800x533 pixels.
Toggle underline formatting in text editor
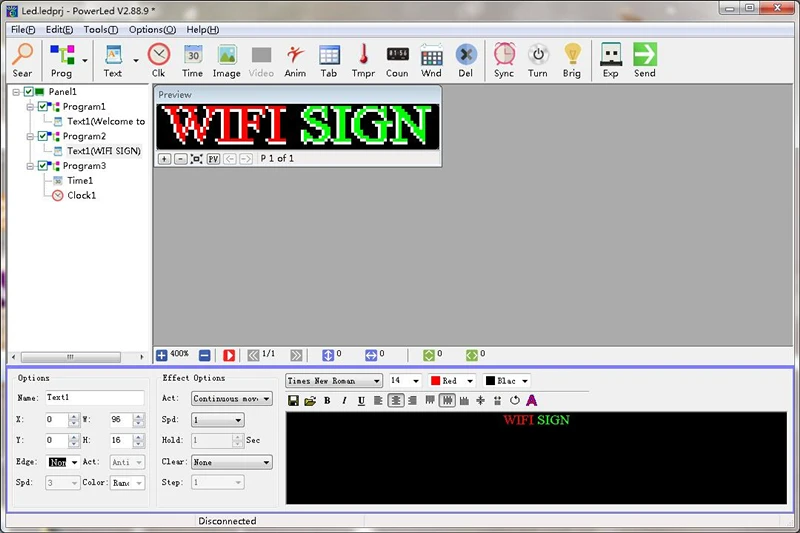[361, 401]
